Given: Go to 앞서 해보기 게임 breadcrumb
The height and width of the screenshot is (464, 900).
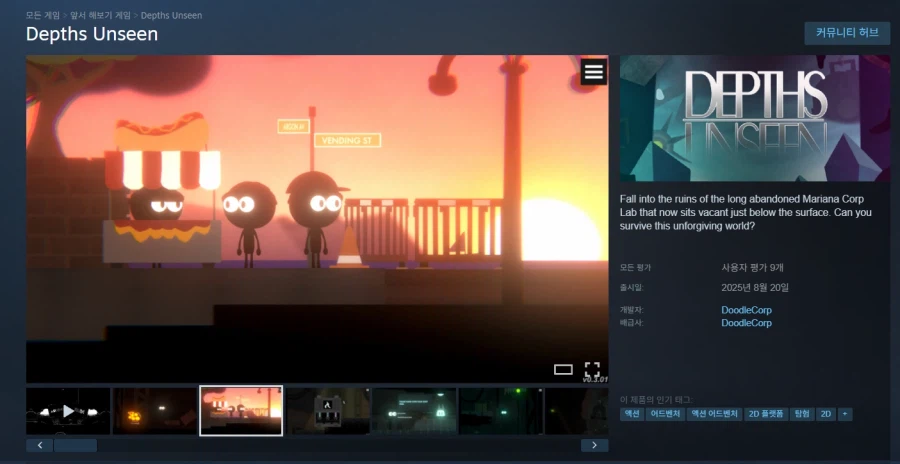Looking at the screenshot, I should pos(100,16).
